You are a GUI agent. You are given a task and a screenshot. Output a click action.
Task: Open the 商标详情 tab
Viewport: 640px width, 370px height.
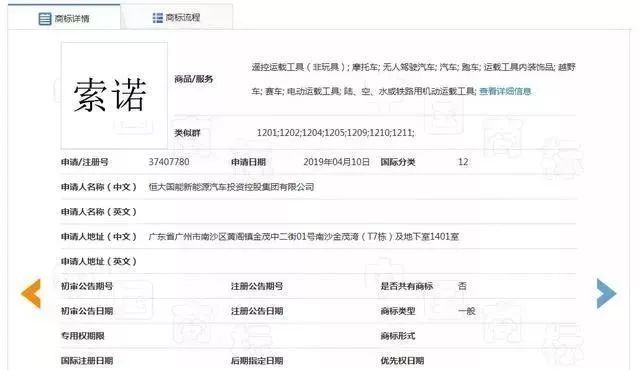point(64,18)
